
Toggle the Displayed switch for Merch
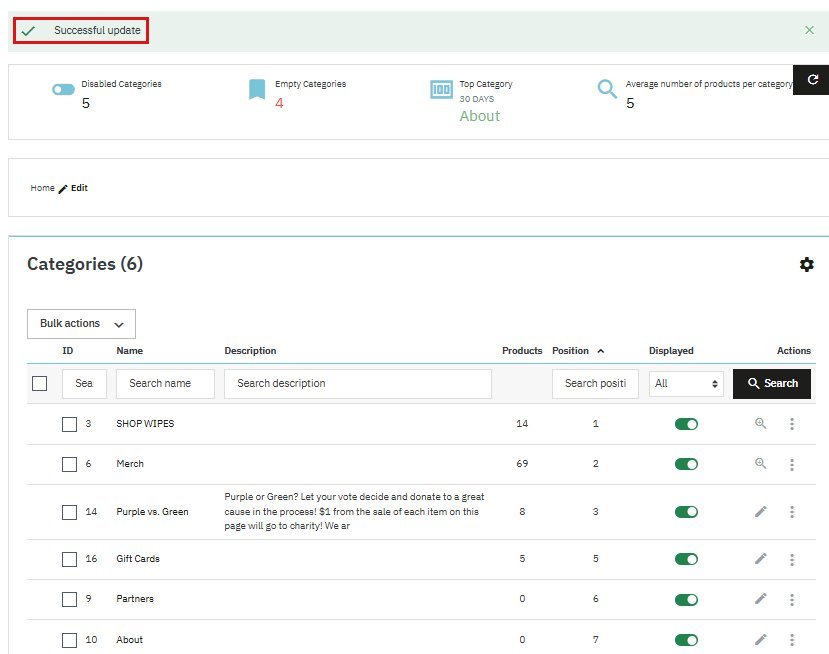[686, 464]
